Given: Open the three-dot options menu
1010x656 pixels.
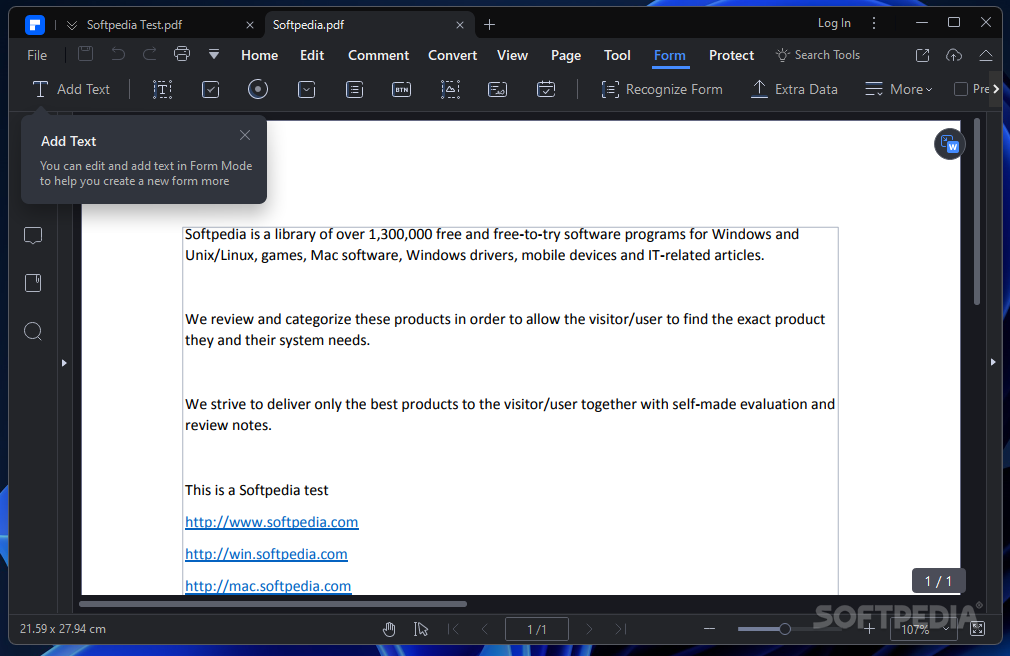Looking at the screenshot, I should 873,23.
